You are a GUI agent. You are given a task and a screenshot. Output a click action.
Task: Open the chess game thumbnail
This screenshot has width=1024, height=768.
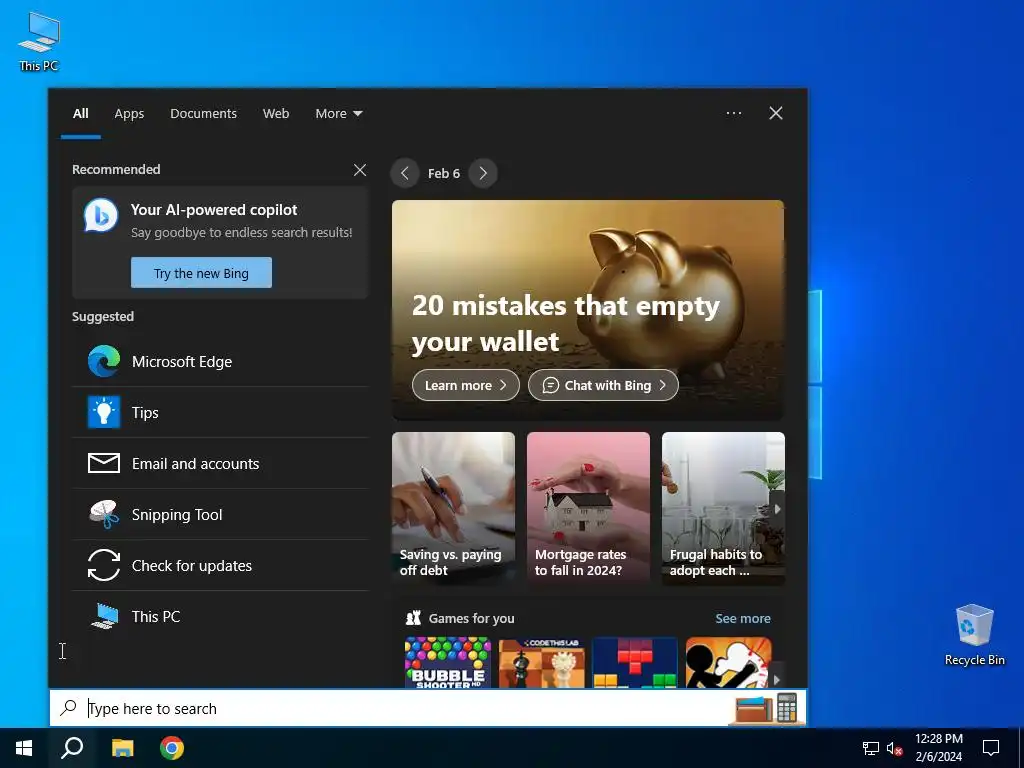pyautogui.click(x=541, y=662)
